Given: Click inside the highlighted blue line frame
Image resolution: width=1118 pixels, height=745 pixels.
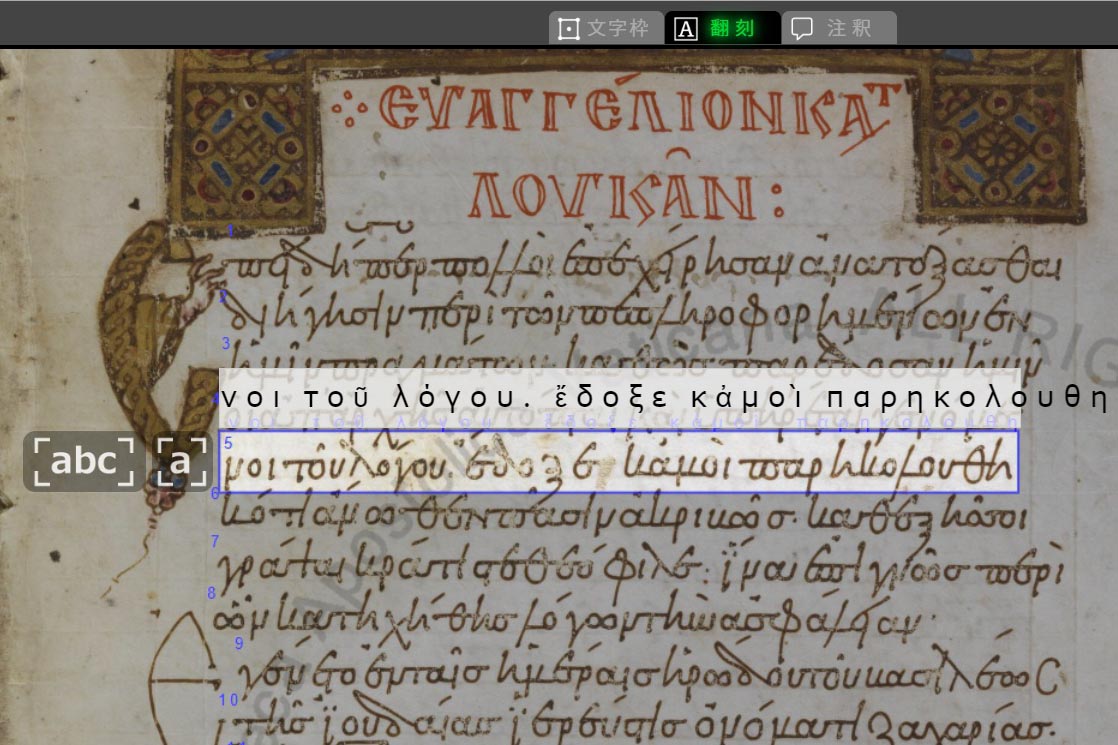Looking at the screenshot, I should click(618, 462).
